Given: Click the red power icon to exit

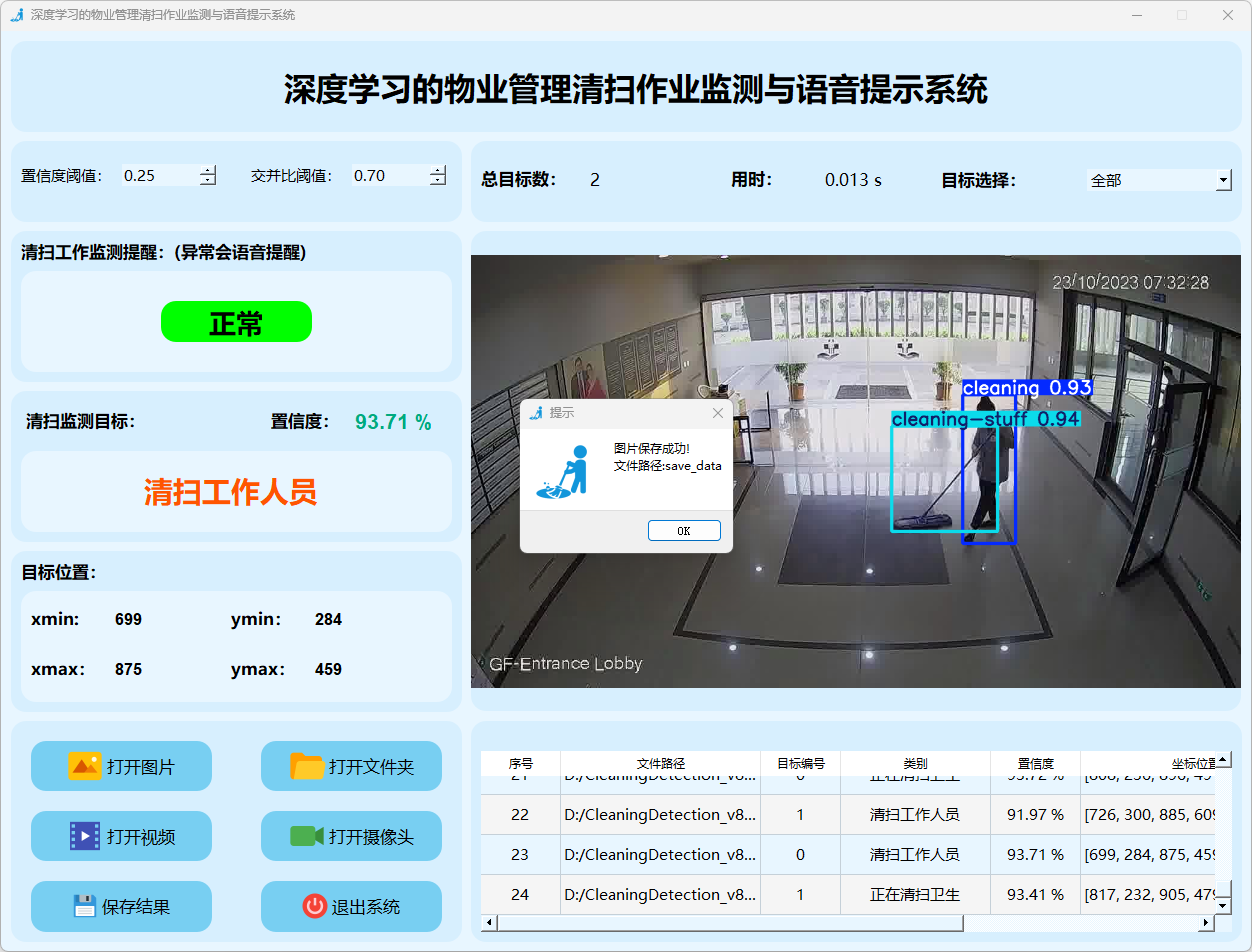Looking at the screenshot, I should point(314,906).
